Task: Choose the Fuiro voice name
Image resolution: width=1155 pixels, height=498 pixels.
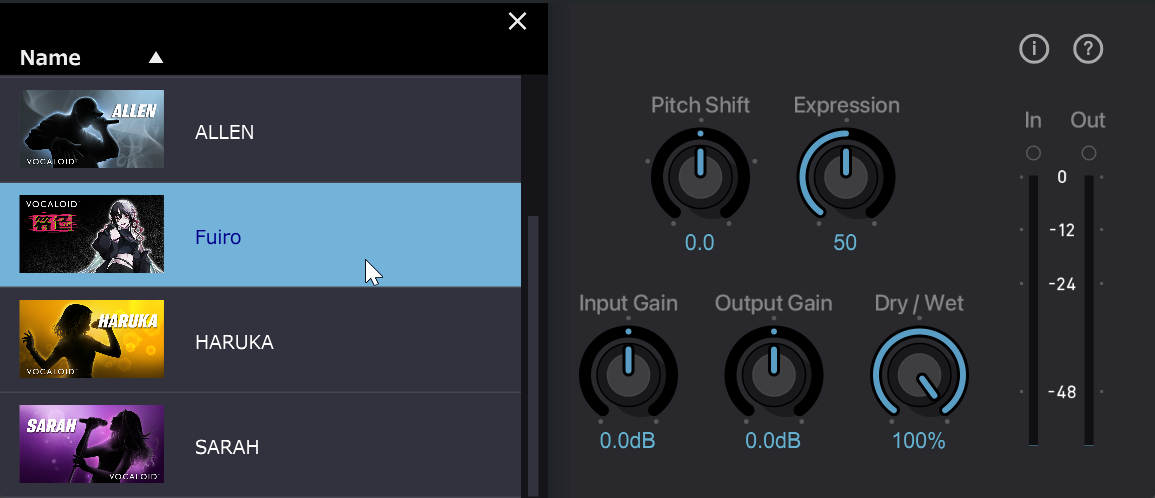Action: [x=218, y=237]
